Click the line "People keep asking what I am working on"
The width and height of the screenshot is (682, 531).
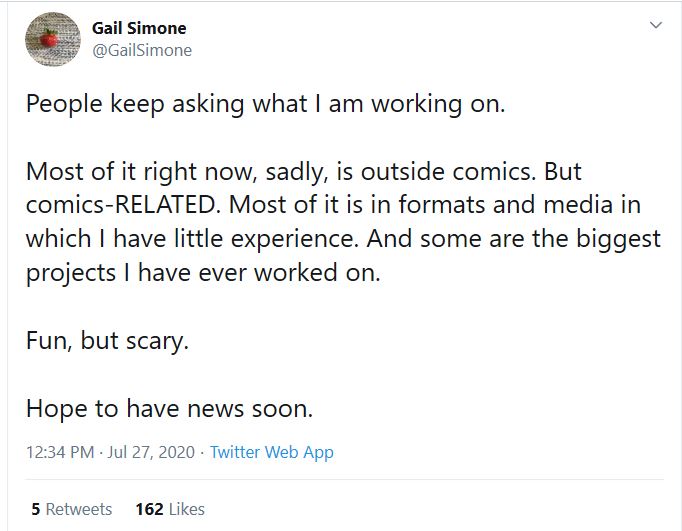[265, 105]
